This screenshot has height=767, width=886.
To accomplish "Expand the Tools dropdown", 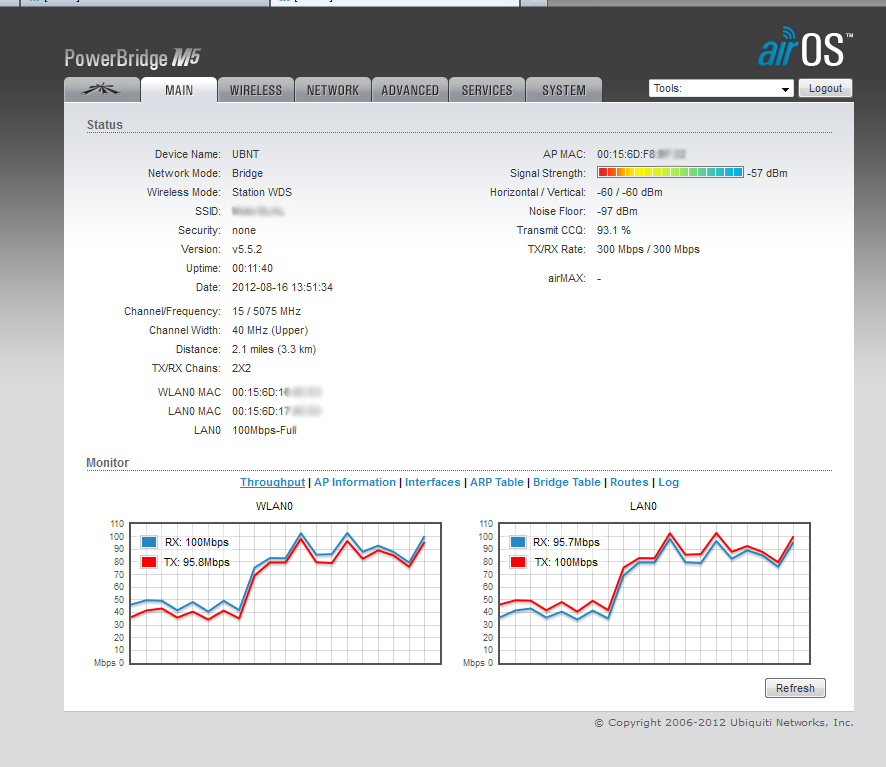I will [x=720, y=89].
